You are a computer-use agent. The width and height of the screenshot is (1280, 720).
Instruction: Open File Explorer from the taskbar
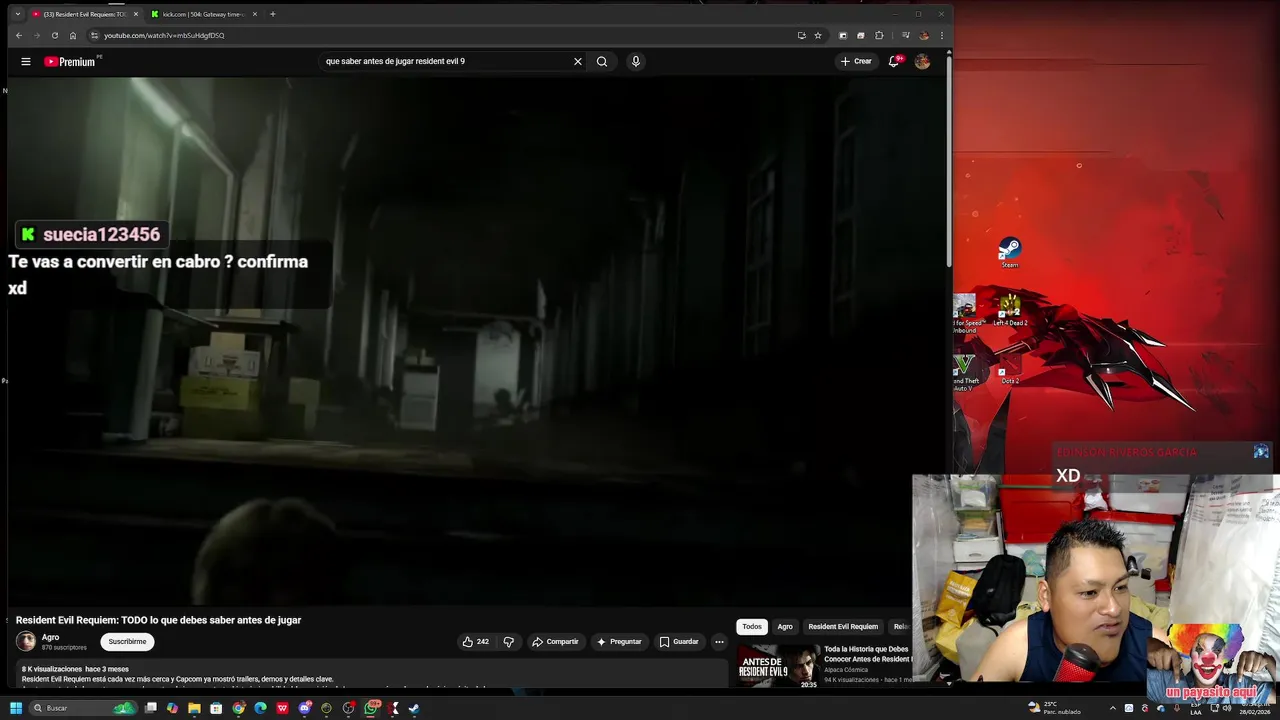pos(194,708)
